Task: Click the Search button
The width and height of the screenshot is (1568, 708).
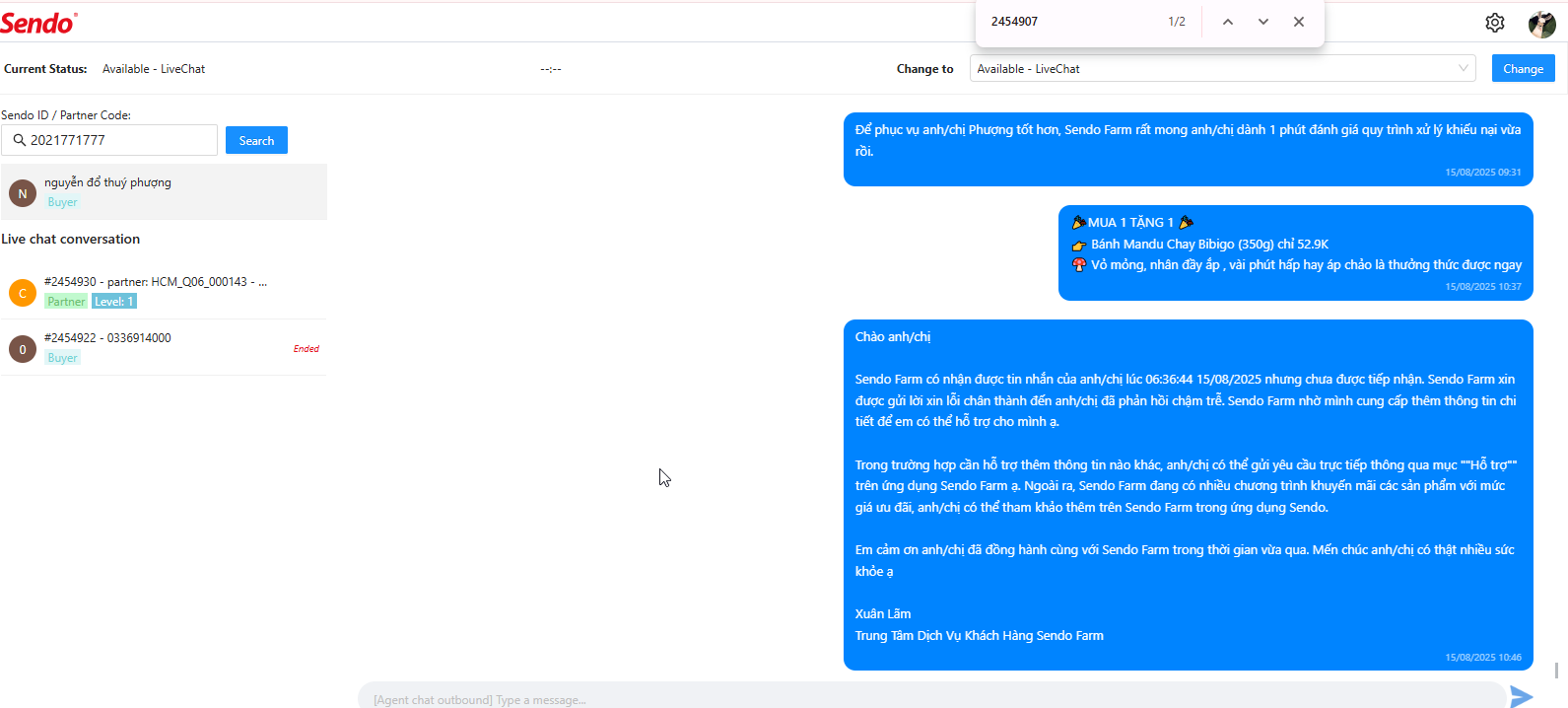Action: click(256, 140)
